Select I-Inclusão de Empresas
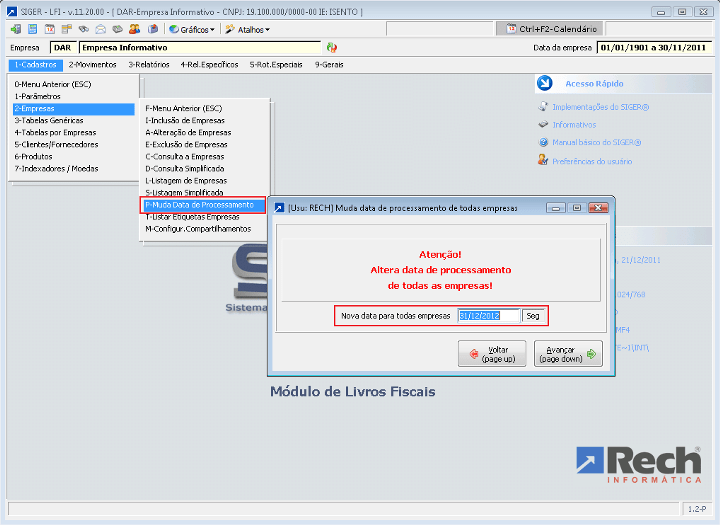 point(204,120)
